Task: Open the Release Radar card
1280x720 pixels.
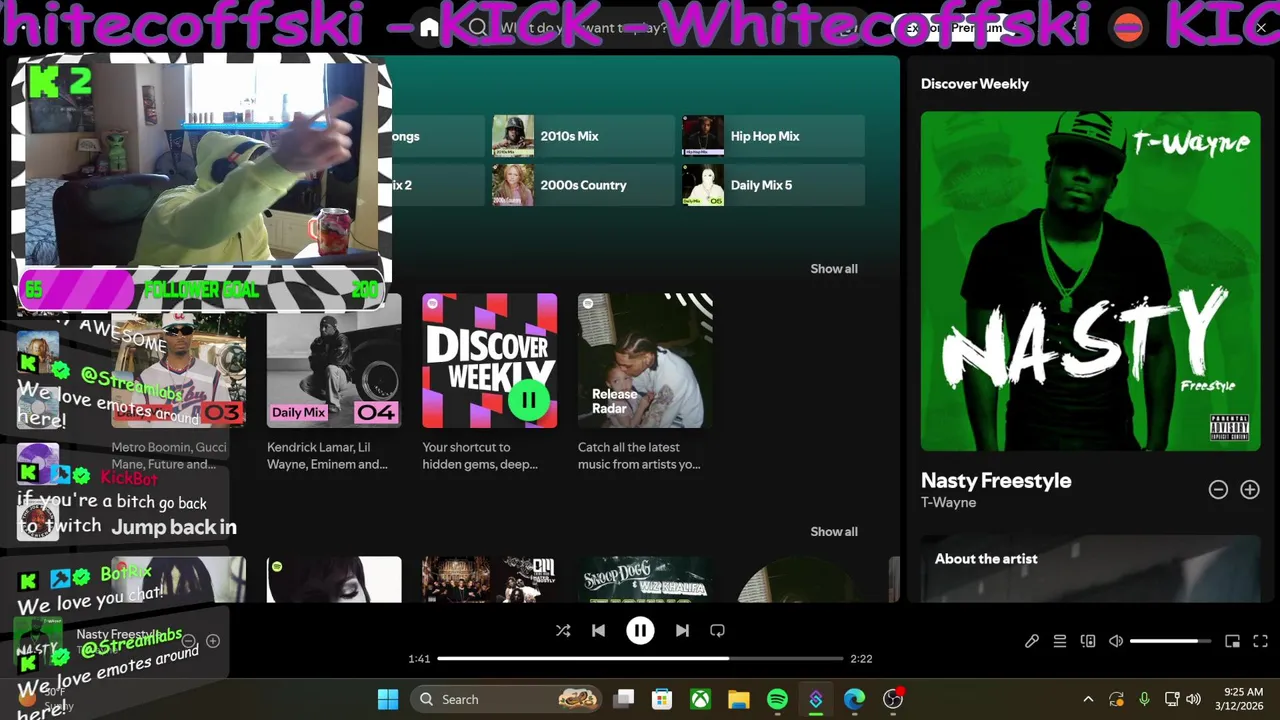Action: click(x=645, y=360)
